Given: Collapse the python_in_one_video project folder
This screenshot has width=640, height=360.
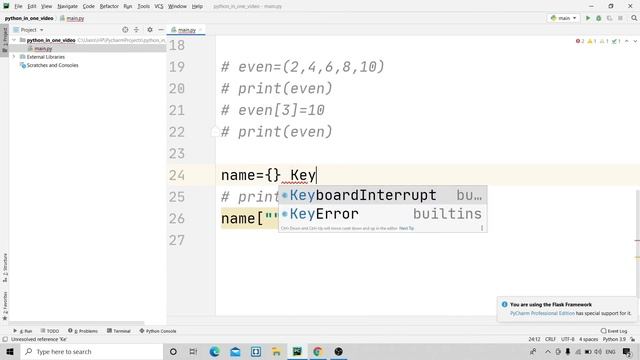Looking at the screenshot, I should coord(14,40).
